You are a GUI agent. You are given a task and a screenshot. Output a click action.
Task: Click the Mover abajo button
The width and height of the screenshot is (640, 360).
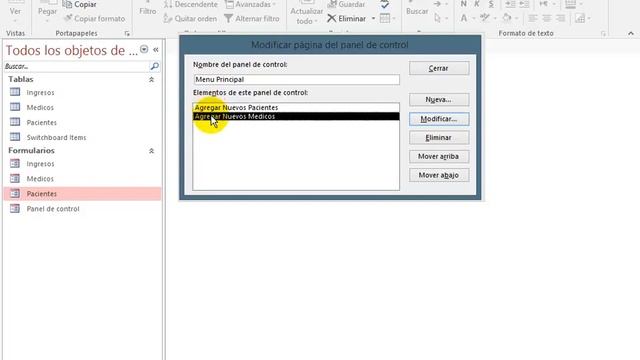point(439,175)
